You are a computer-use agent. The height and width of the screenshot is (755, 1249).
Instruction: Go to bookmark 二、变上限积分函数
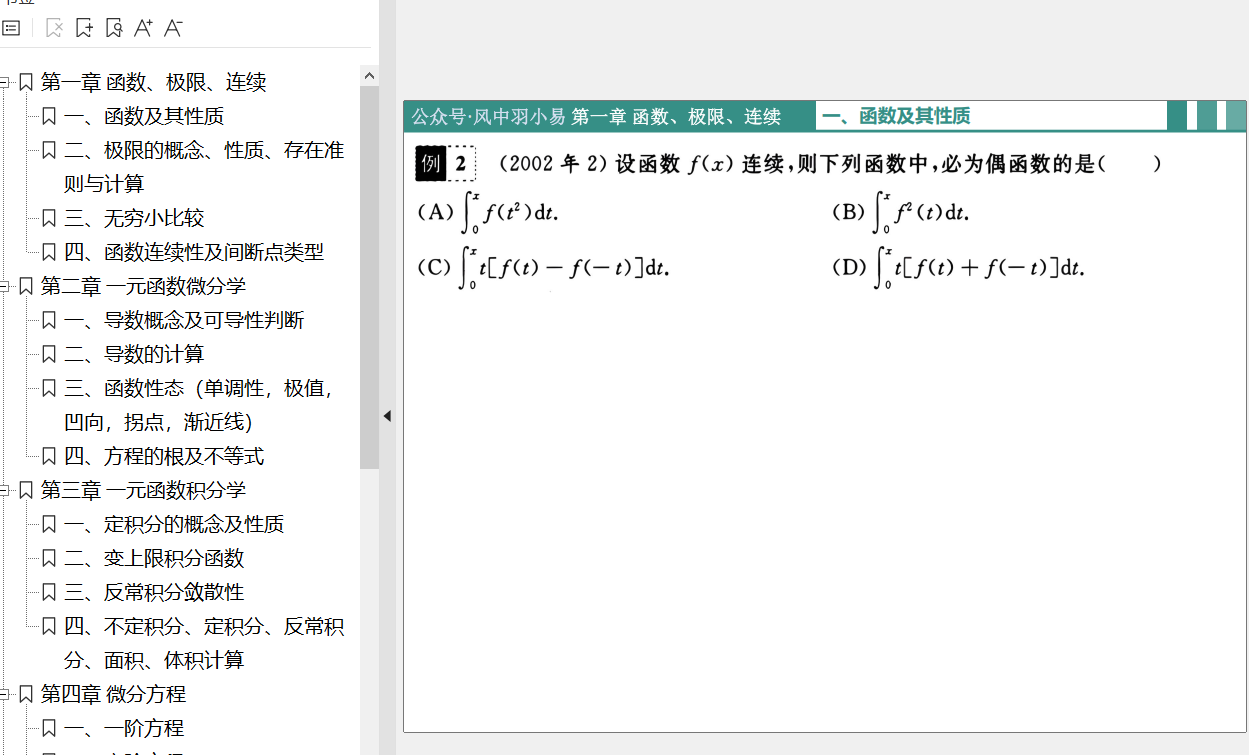[154, 559]
